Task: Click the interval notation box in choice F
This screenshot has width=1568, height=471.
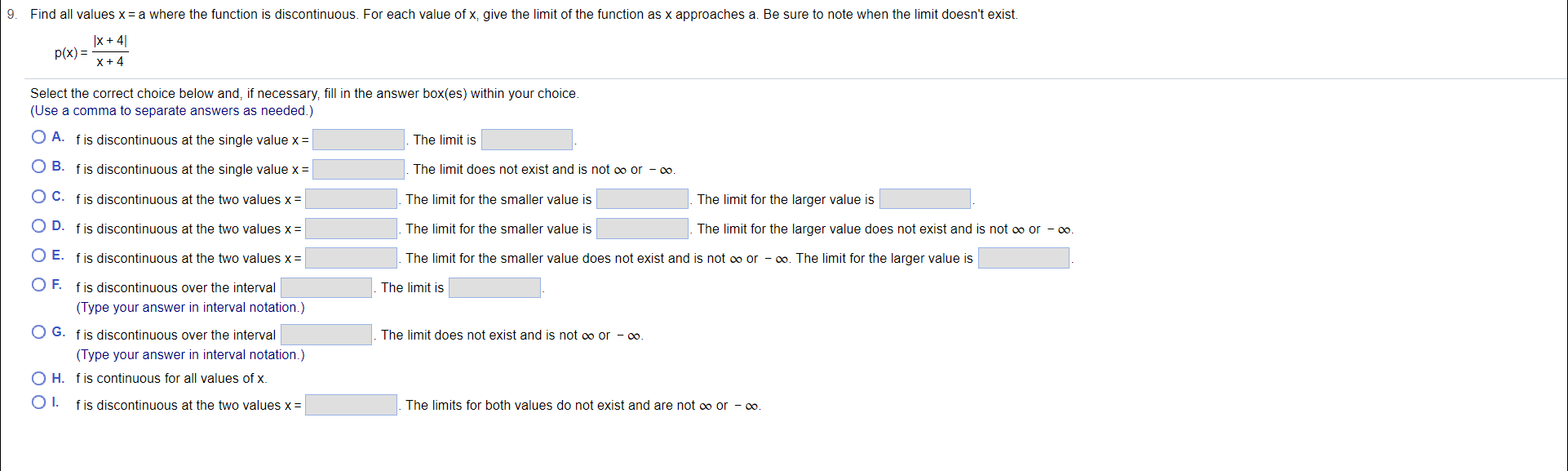Action: point(326,287)
